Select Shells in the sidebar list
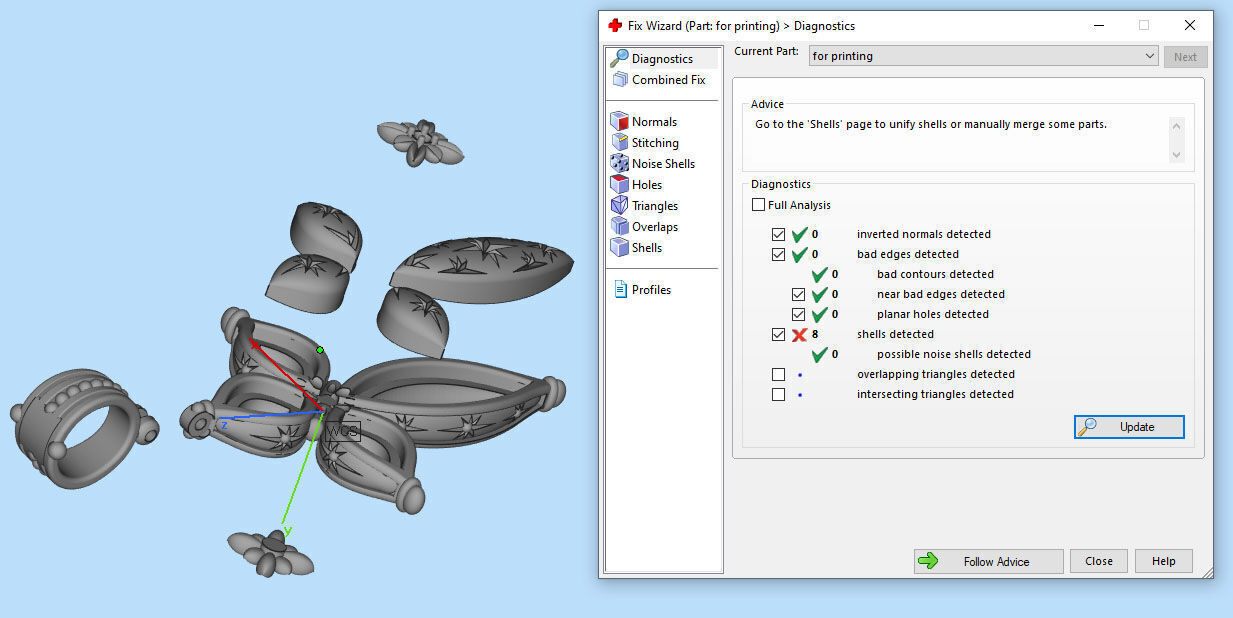This screenshot has width=1233, height=618. 647,248
